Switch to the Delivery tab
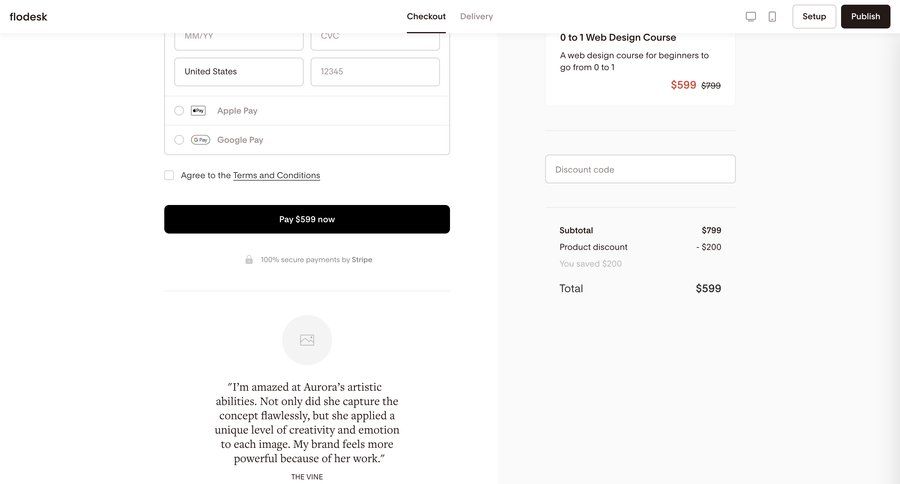 tap(476, 16)
